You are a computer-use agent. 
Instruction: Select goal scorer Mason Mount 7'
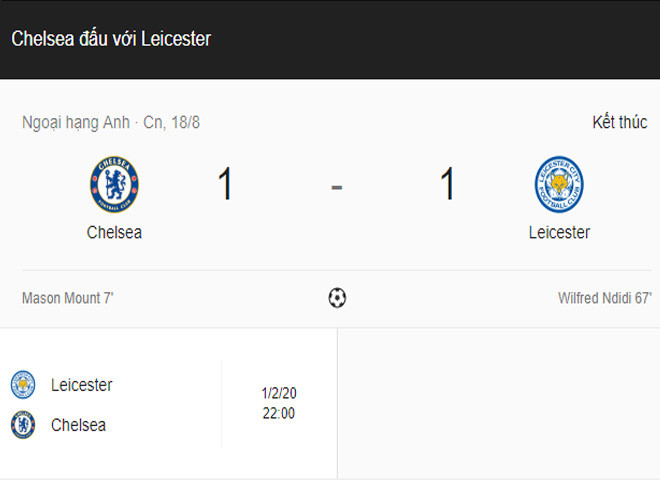(68, 298)
